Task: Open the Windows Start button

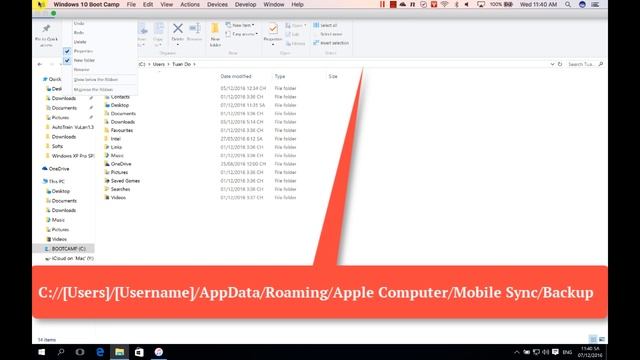Action: (x=41, y=352)
